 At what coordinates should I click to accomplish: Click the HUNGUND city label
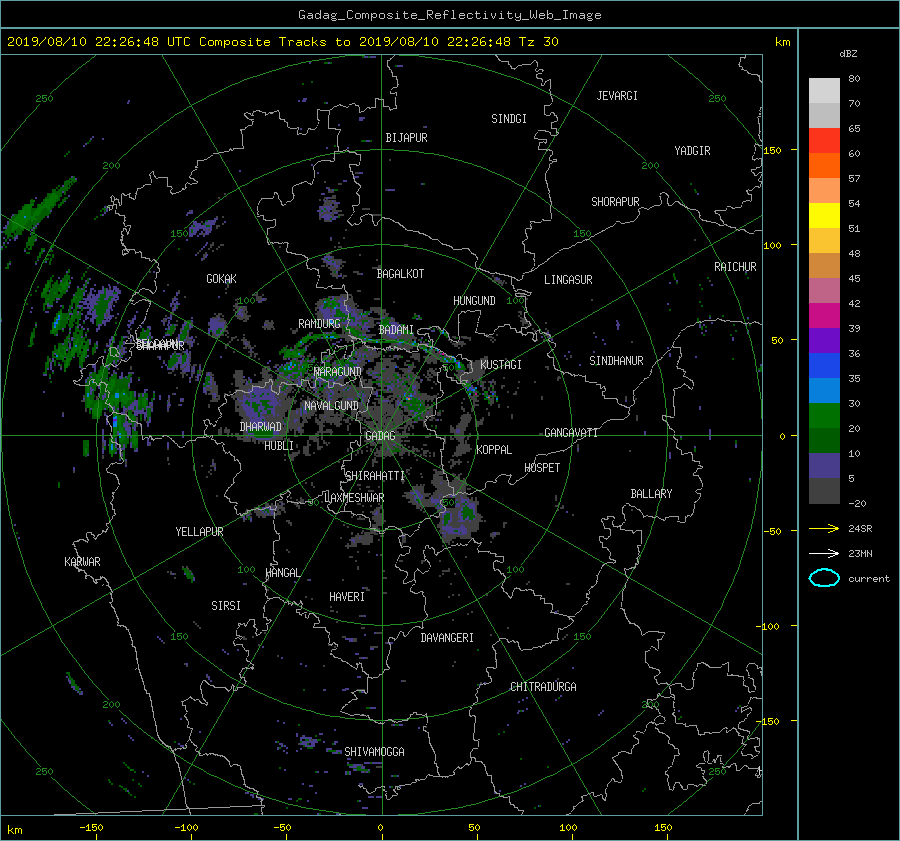(x=474, y=301)
